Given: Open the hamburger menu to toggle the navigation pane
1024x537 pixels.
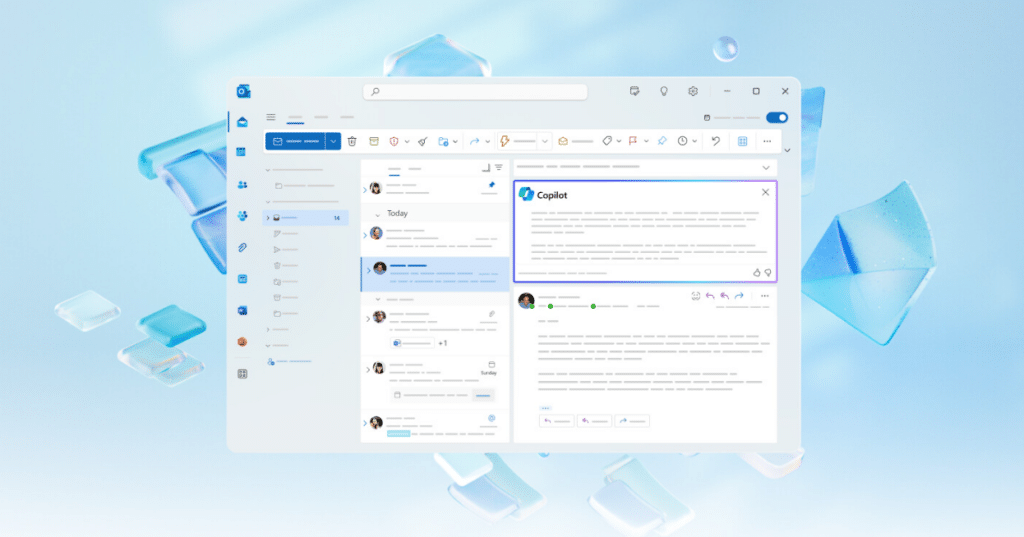Looking at the screenshot, I should [270, 117].
